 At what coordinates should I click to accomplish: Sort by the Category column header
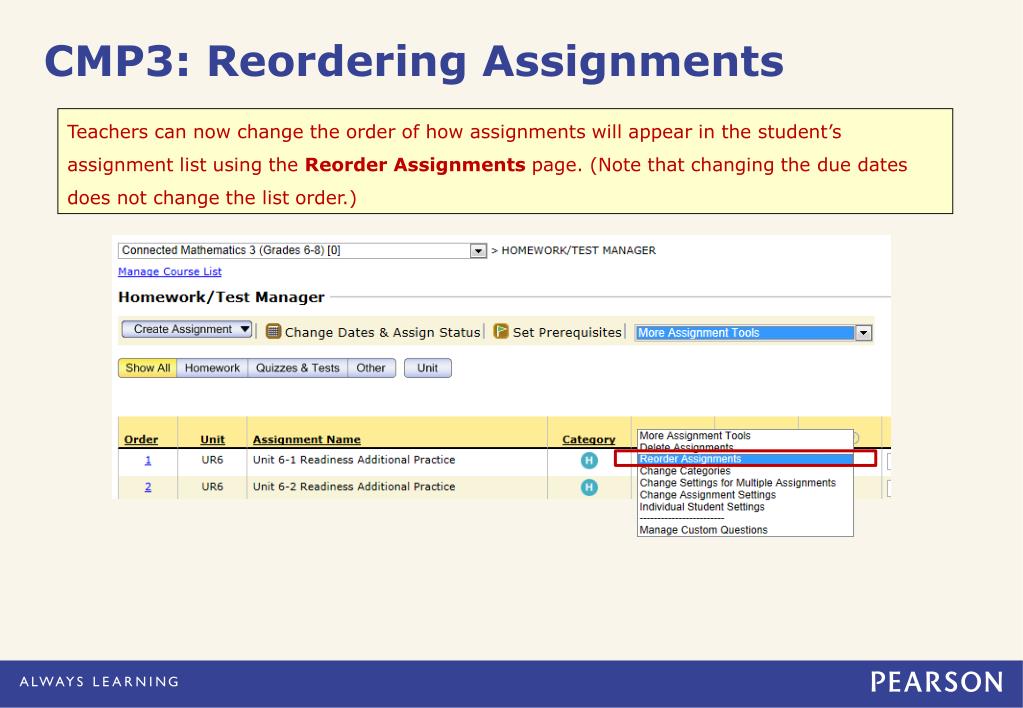(588, 440)
